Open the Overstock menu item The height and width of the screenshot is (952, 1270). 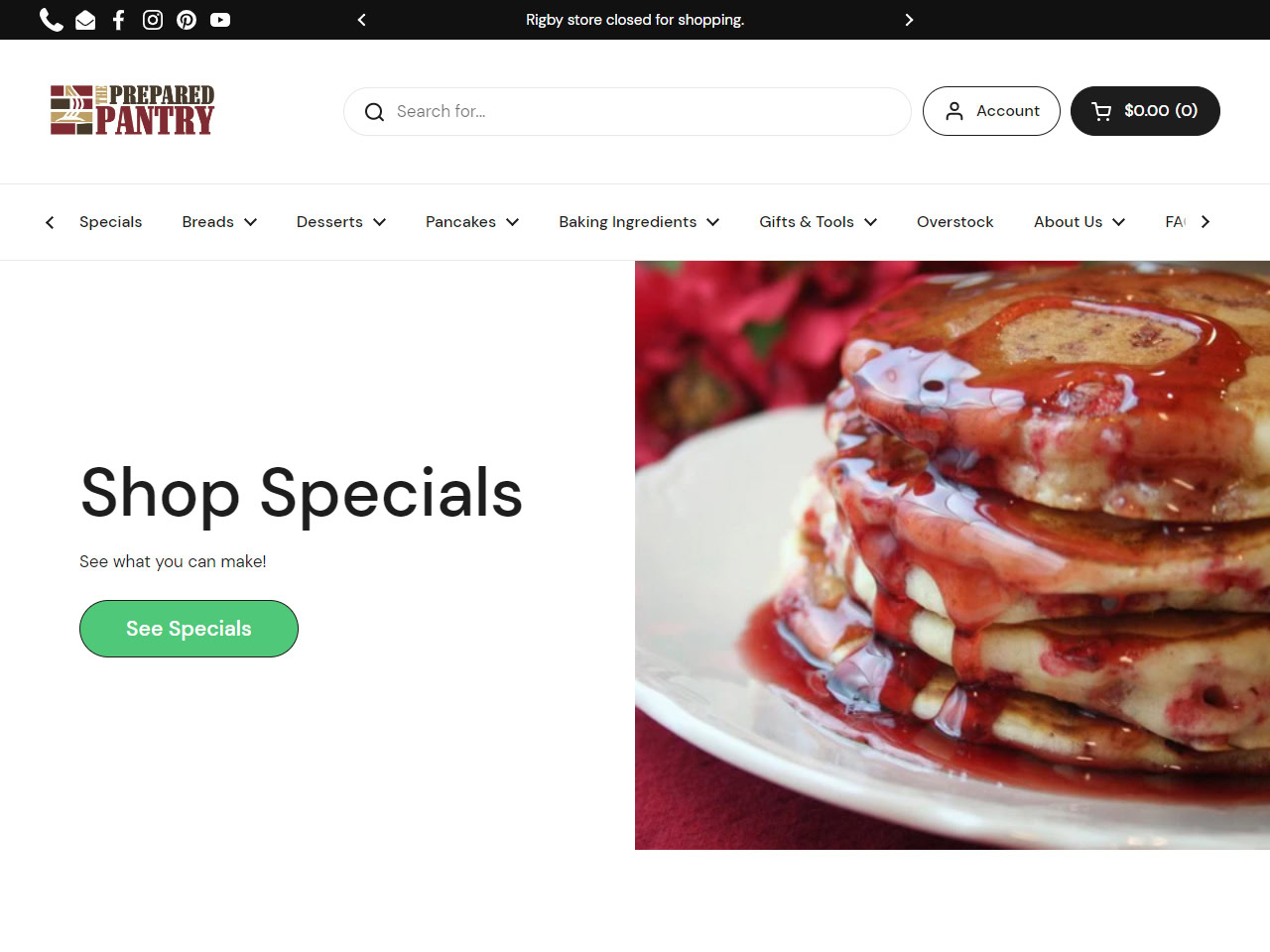tap(955, 222)
